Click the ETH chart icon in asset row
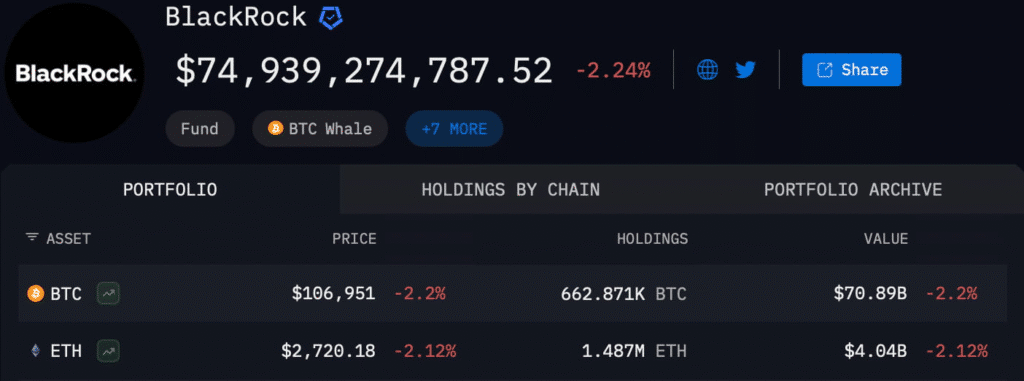 108,351
